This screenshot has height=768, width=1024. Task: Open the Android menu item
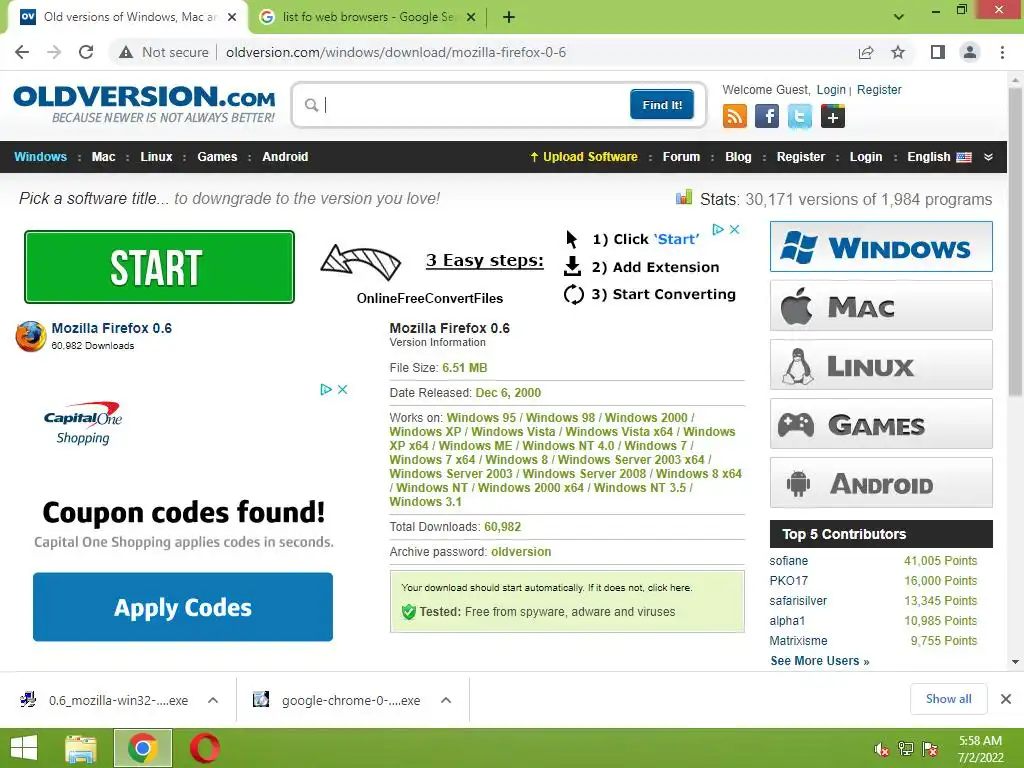coord(285,157)
